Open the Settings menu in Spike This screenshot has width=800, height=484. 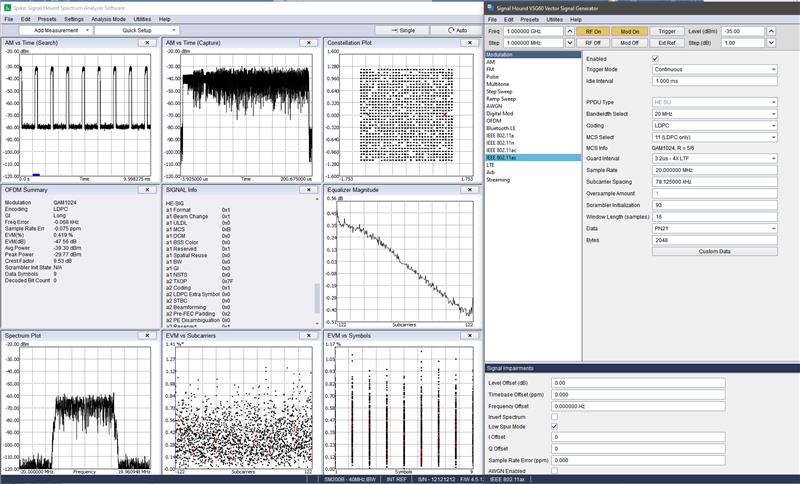click(73, 19)
